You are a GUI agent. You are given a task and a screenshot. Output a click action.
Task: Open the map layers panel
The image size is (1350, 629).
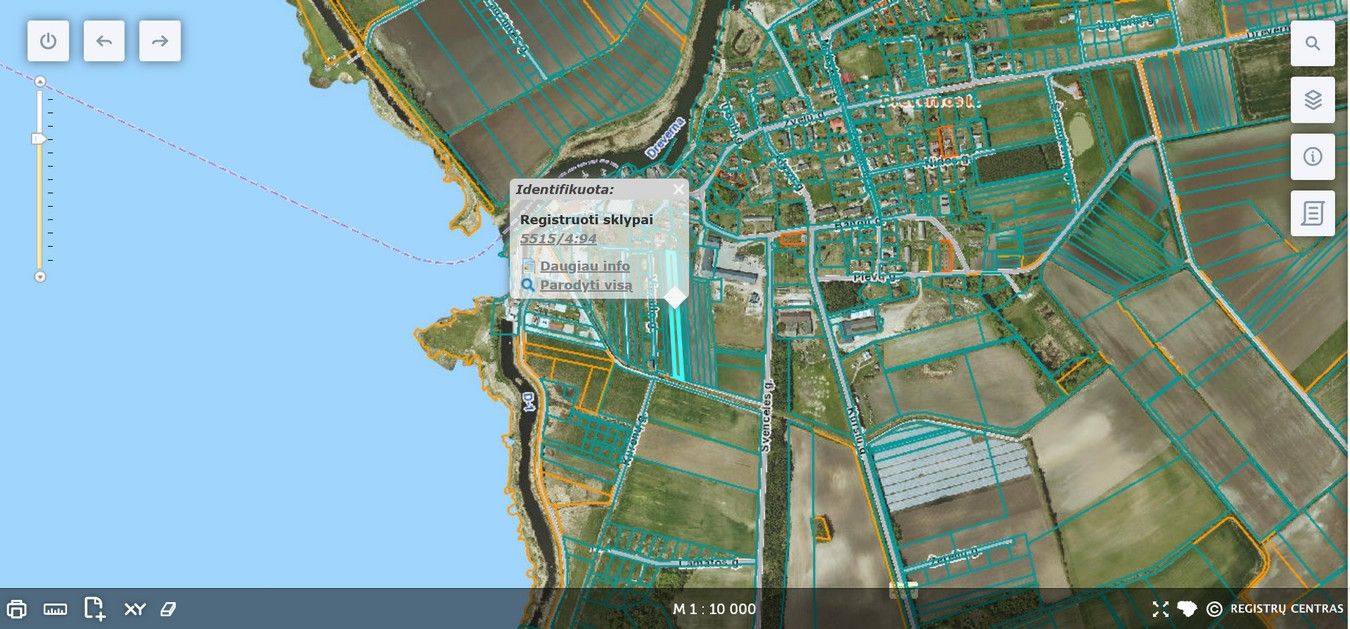coord(1312,100)
